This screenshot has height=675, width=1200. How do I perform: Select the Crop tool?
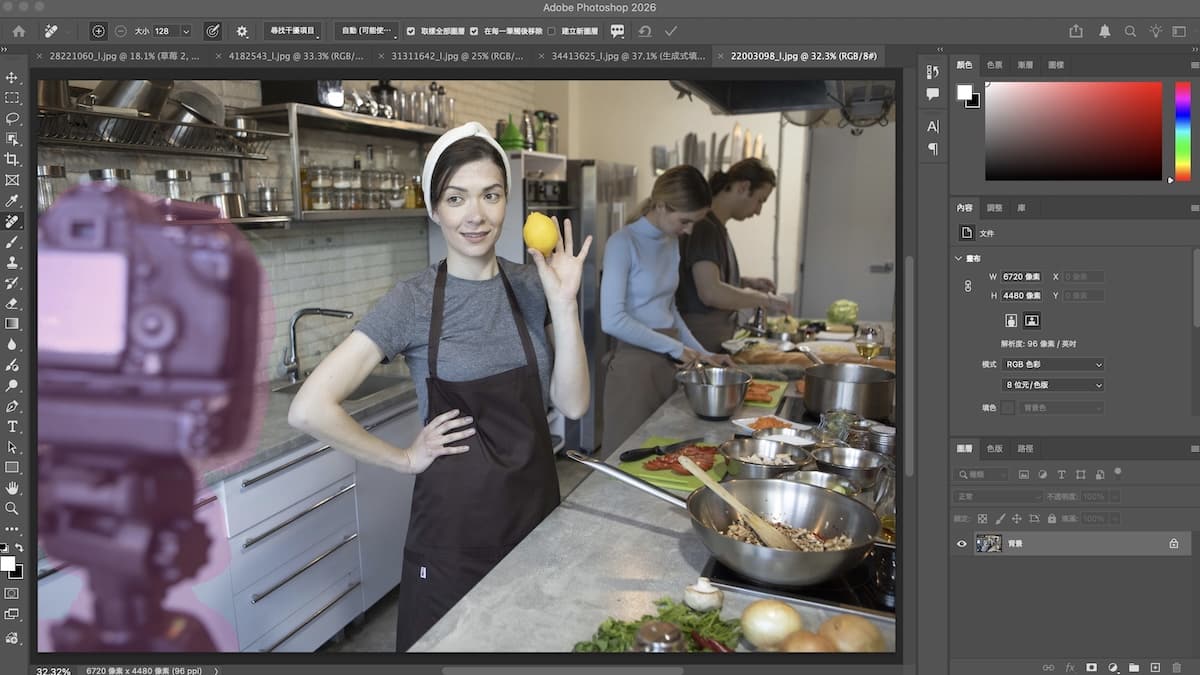click(12, 159)
